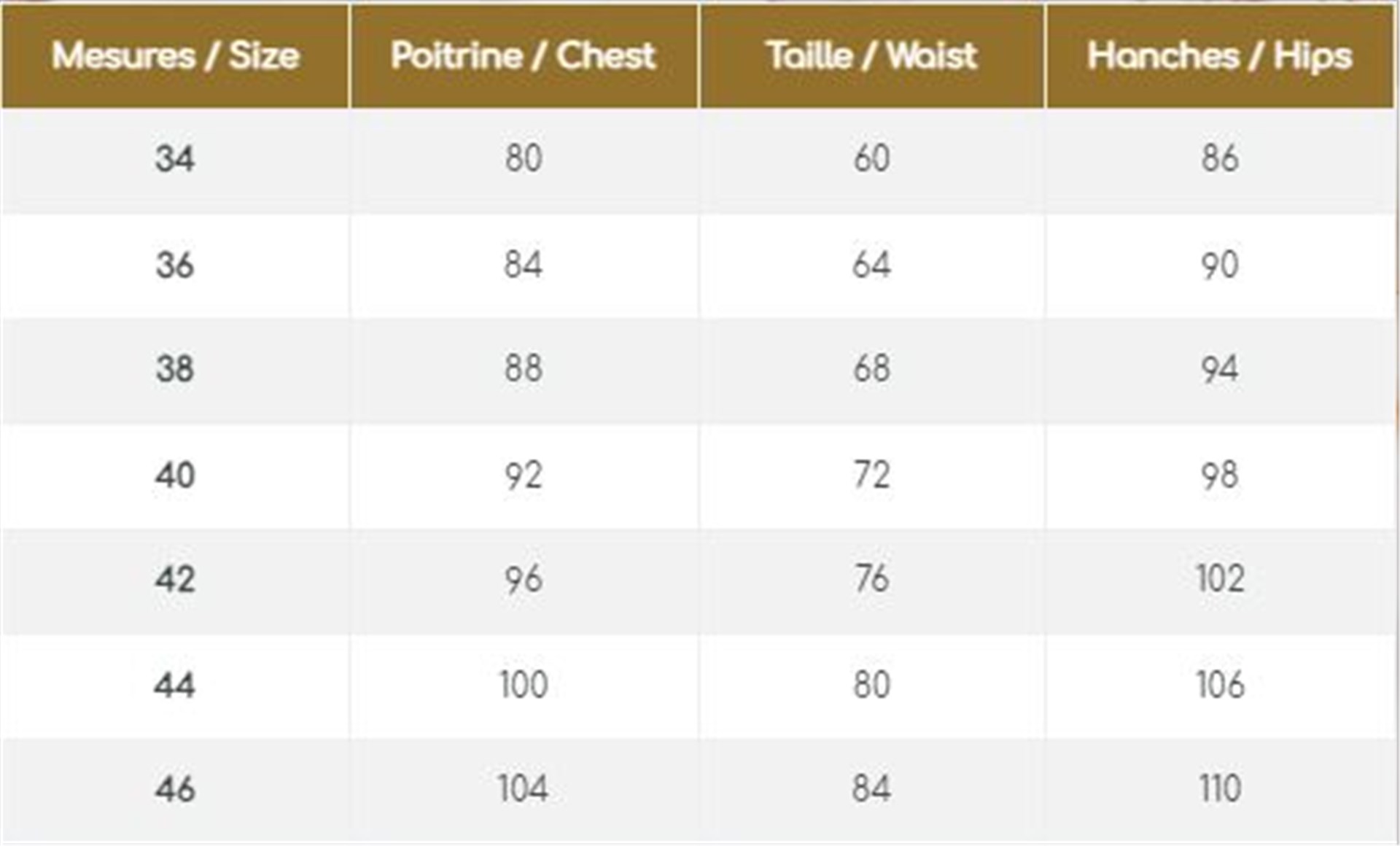Image resolution: width=1400 pixels, height=846 pixels.
Task: Select the size 44 row label
Action: coord(175,685)
